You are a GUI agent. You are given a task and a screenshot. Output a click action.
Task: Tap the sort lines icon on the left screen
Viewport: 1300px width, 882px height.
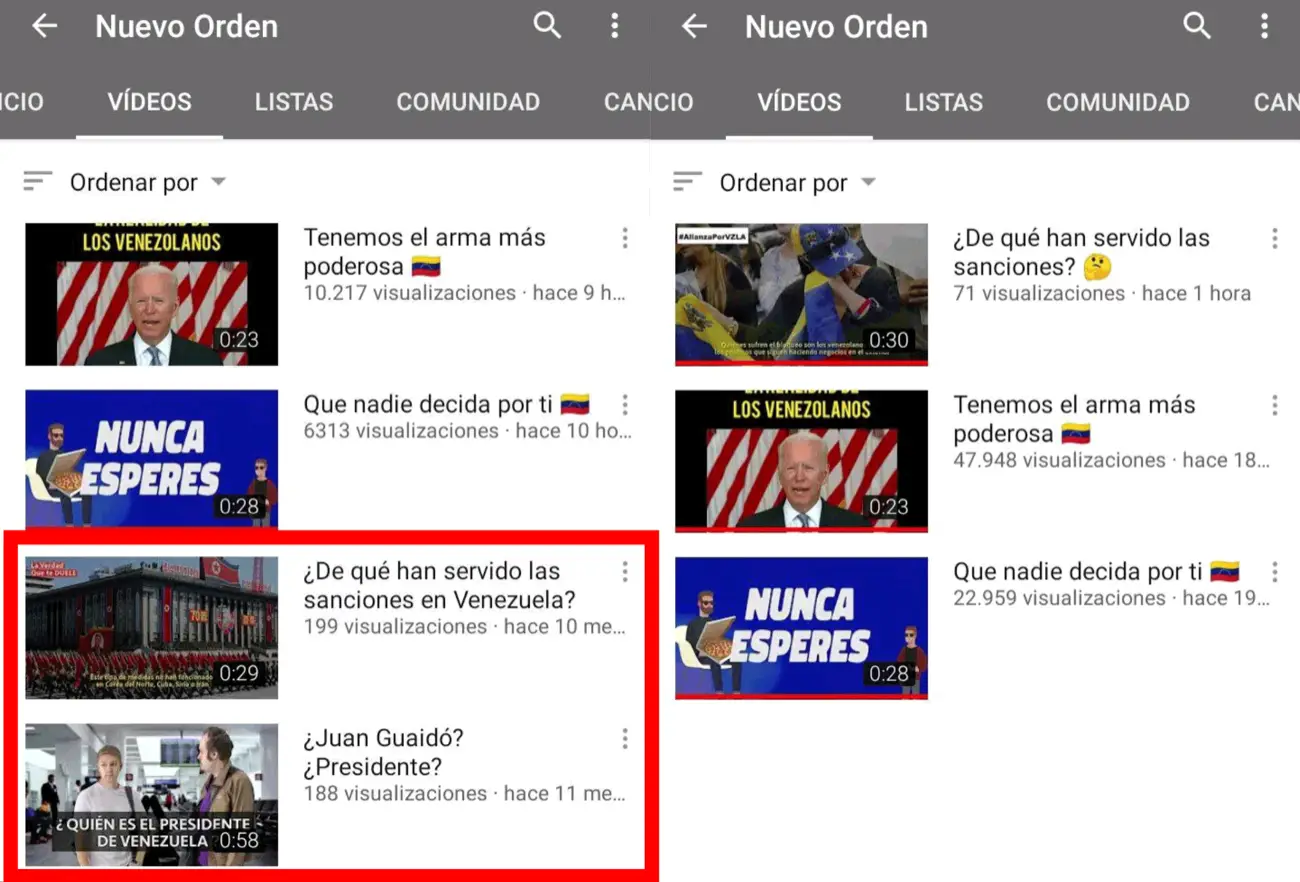pyautogui.click(x=38, y=182)
